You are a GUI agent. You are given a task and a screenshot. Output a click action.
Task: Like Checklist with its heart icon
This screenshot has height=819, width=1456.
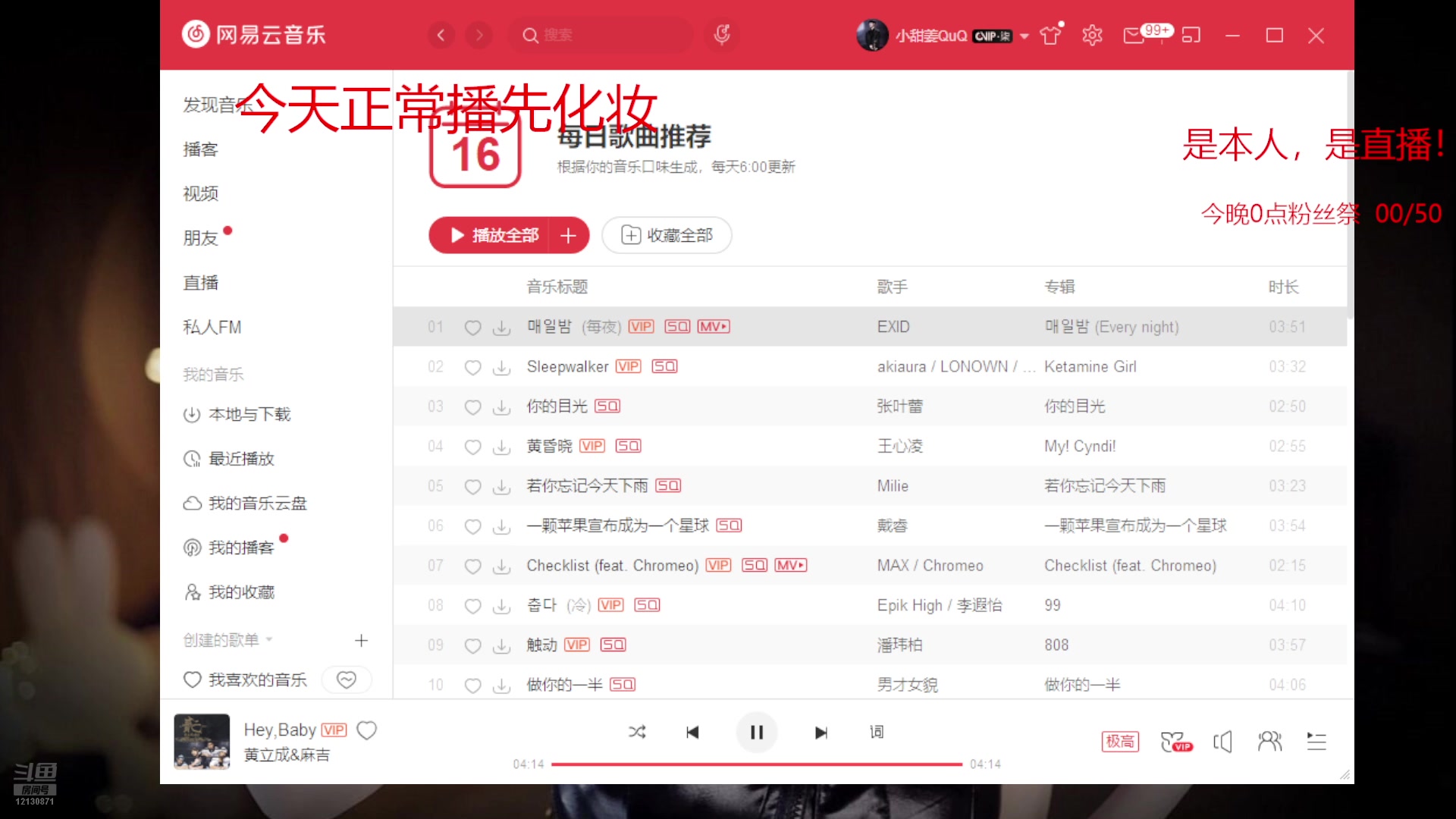click(472, 566)
